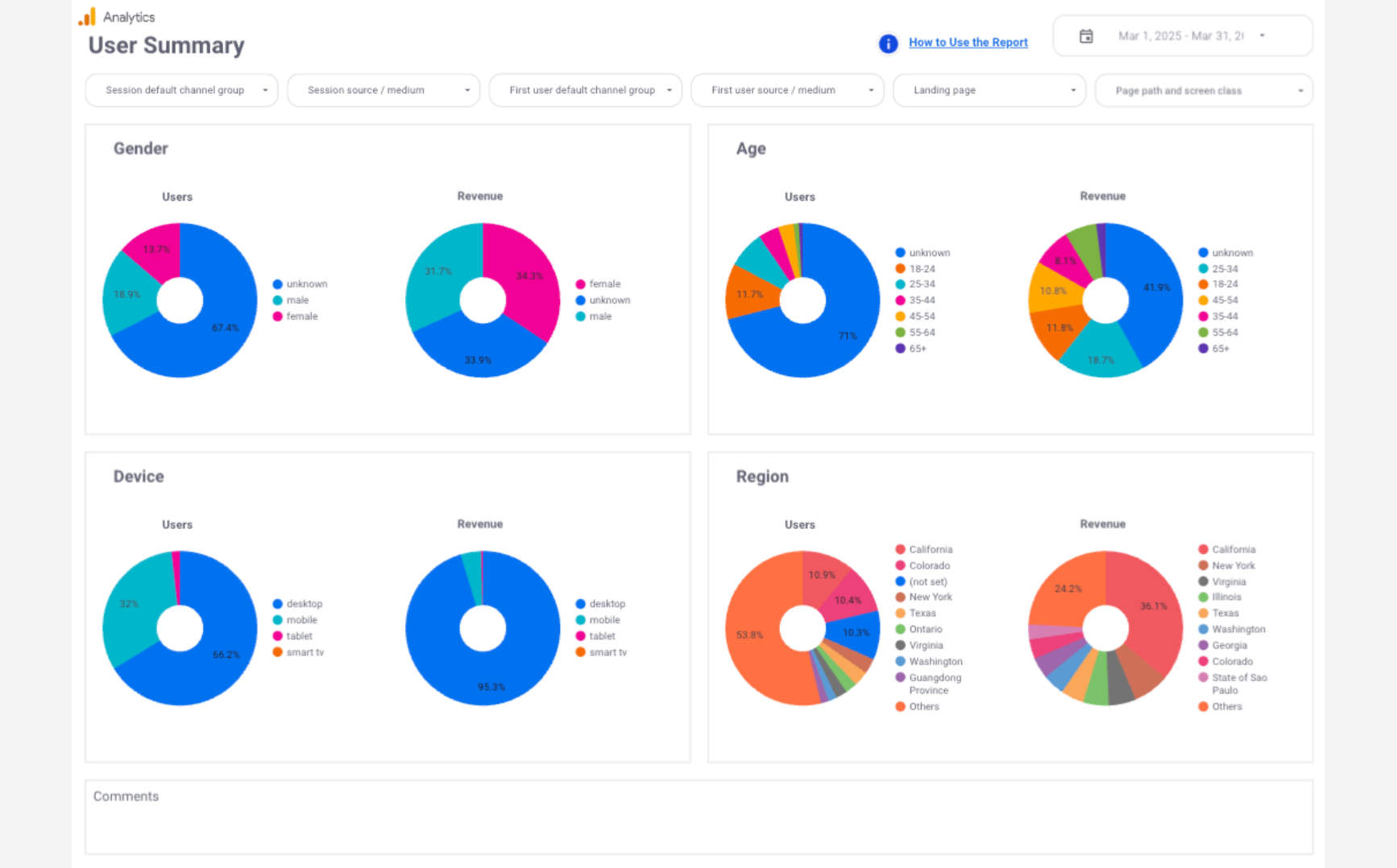Open the How to Use the Report link
Viewport: 1397px width, 868px height.
[x=968, y=43]
